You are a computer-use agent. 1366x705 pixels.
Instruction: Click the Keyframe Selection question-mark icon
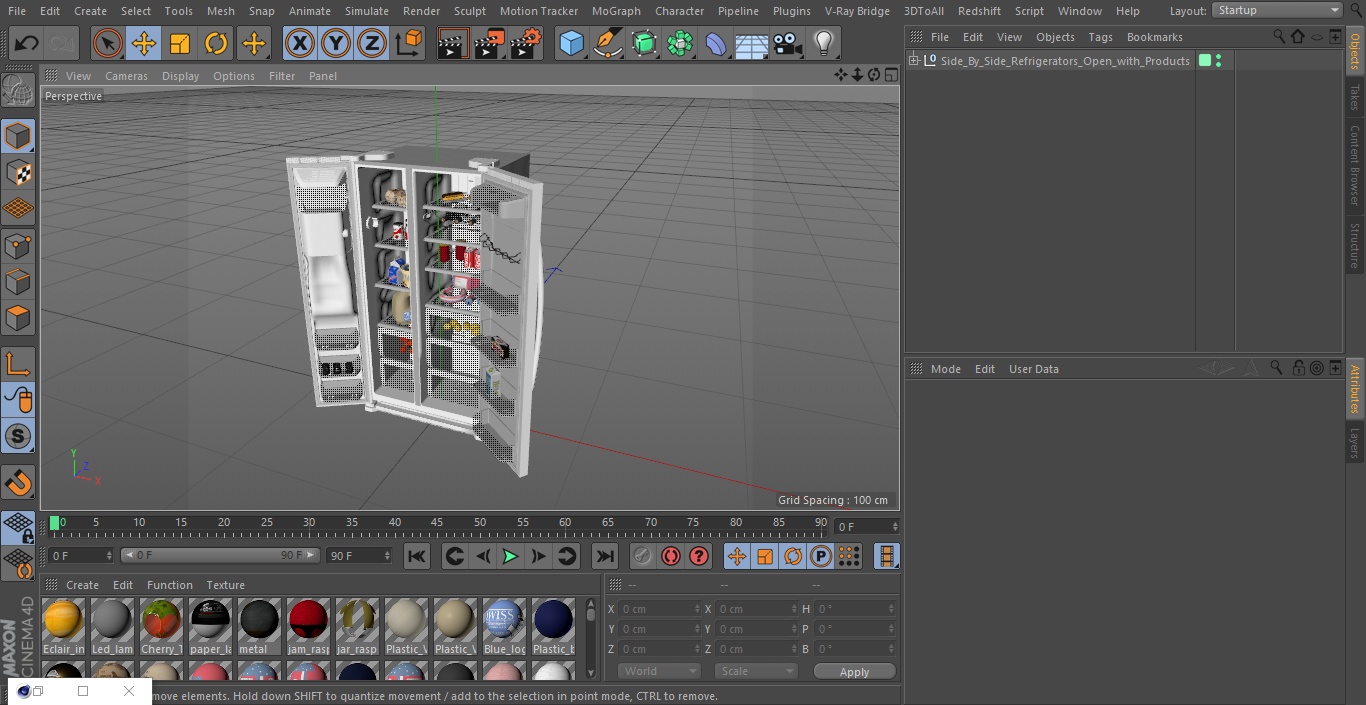(699, 556)
